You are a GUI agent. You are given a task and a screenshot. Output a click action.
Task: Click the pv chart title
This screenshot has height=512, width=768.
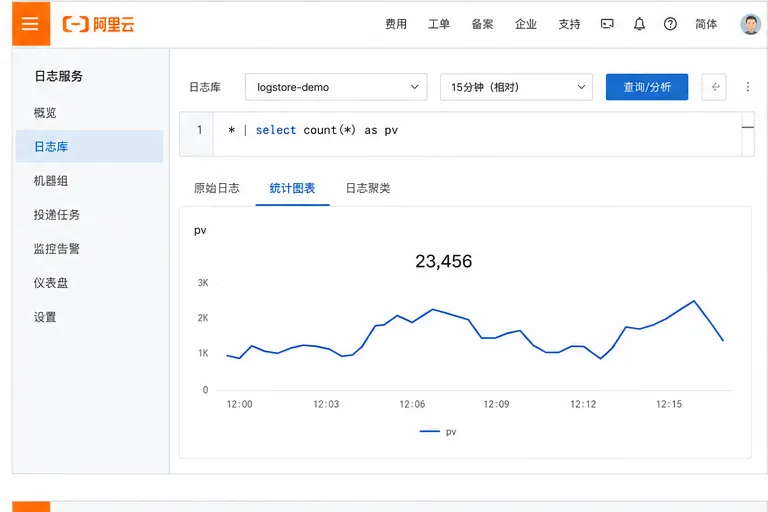pos(200,230)
